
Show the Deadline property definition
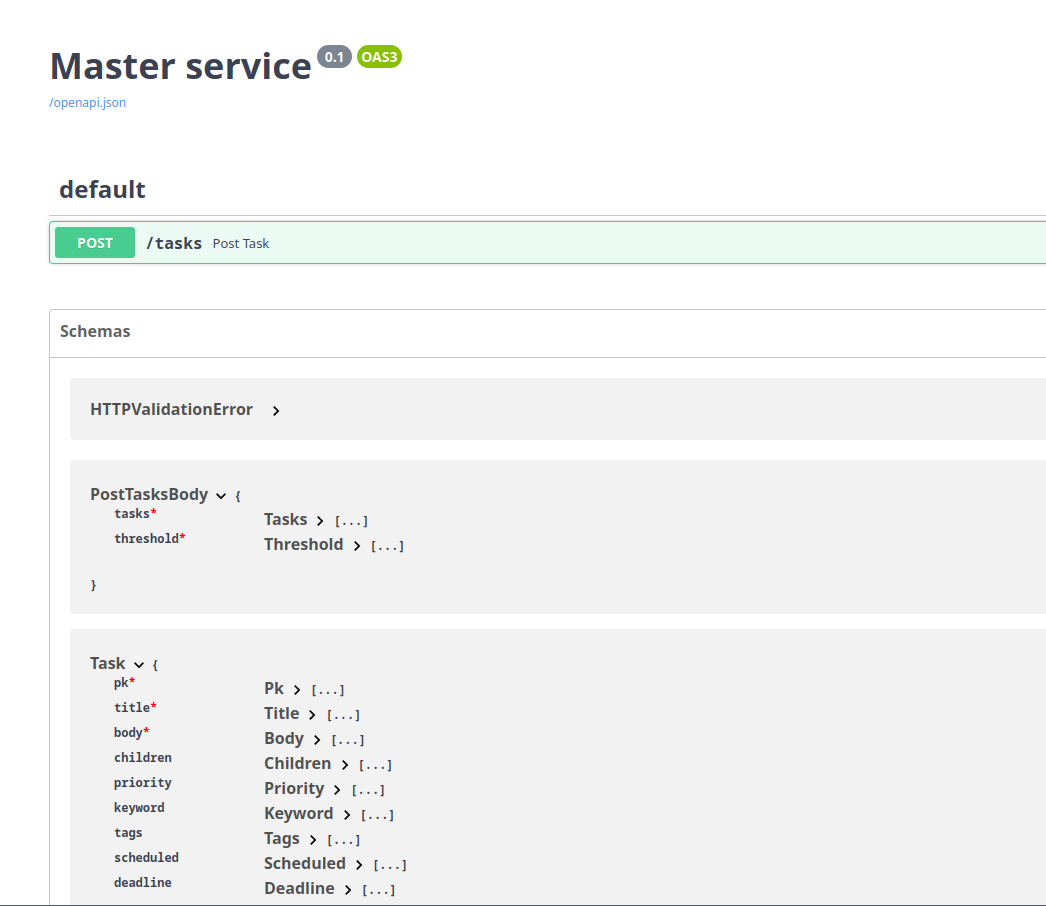347,889
